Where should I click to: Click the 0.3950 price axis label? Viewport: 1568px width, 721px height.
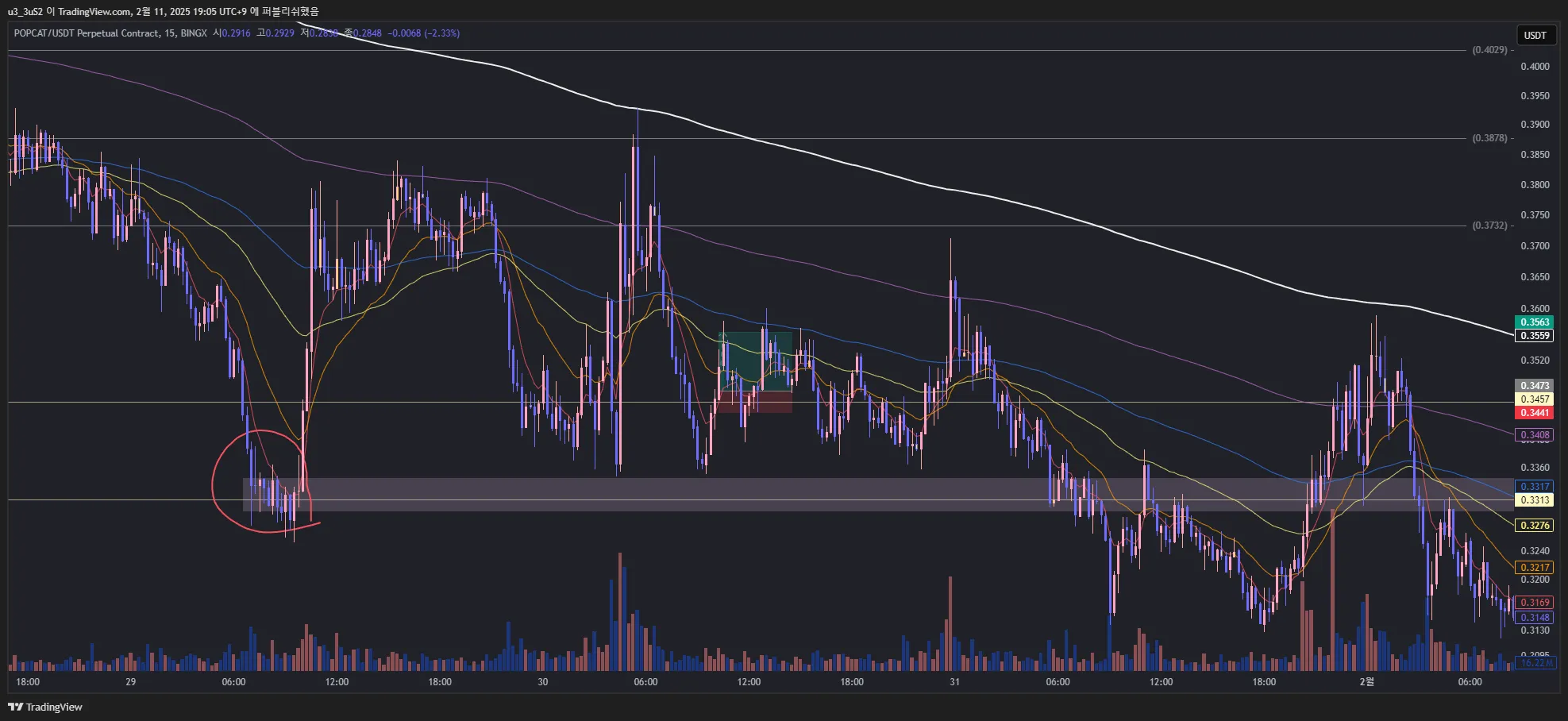tap(1535, 96)
